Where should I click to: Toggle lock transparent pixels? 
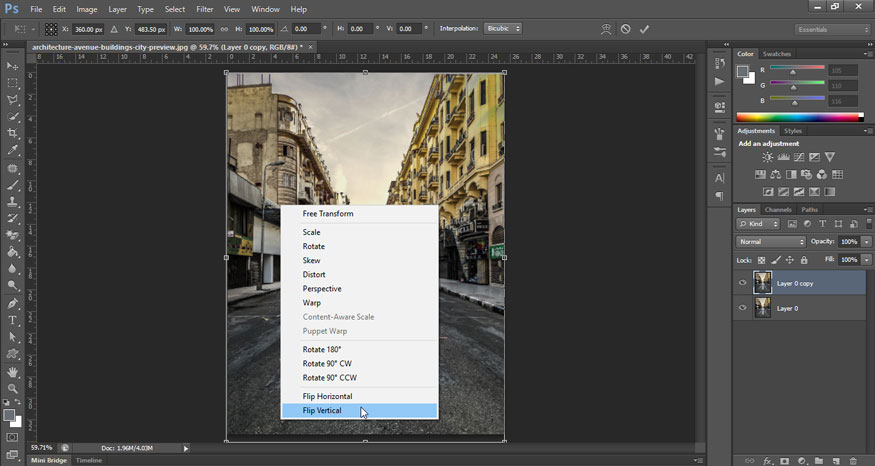[762, 260]
